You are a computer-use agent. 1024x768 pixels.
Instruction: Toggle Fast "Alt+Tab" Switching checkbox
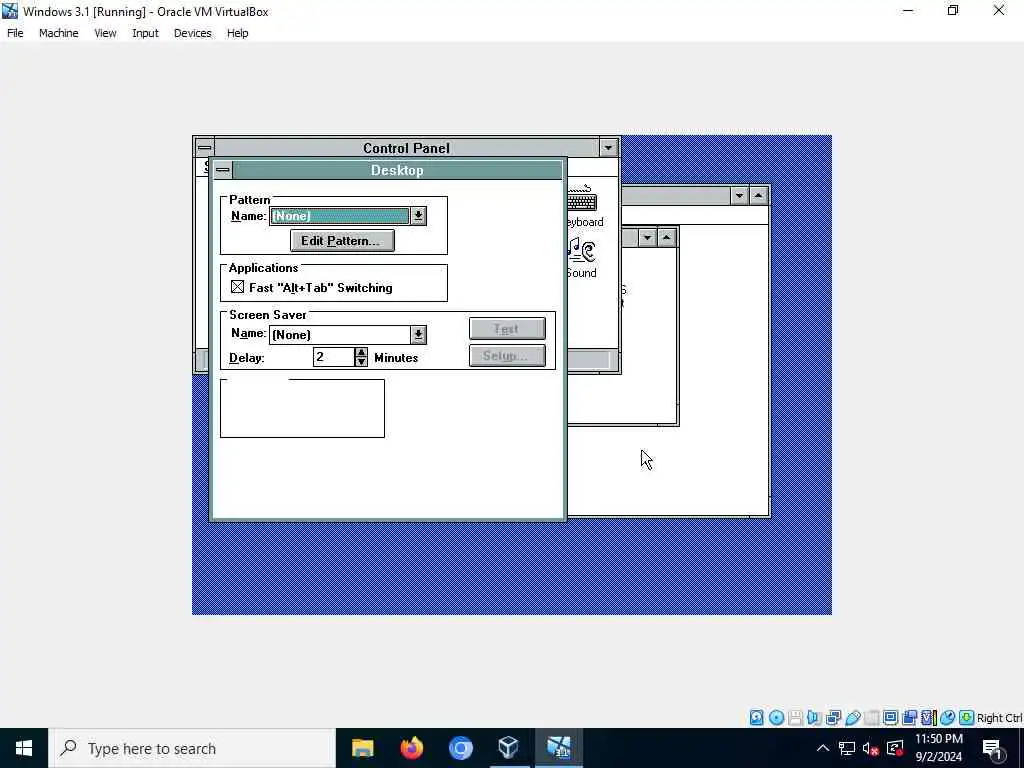pyautogui.click(x=237, y=287)
